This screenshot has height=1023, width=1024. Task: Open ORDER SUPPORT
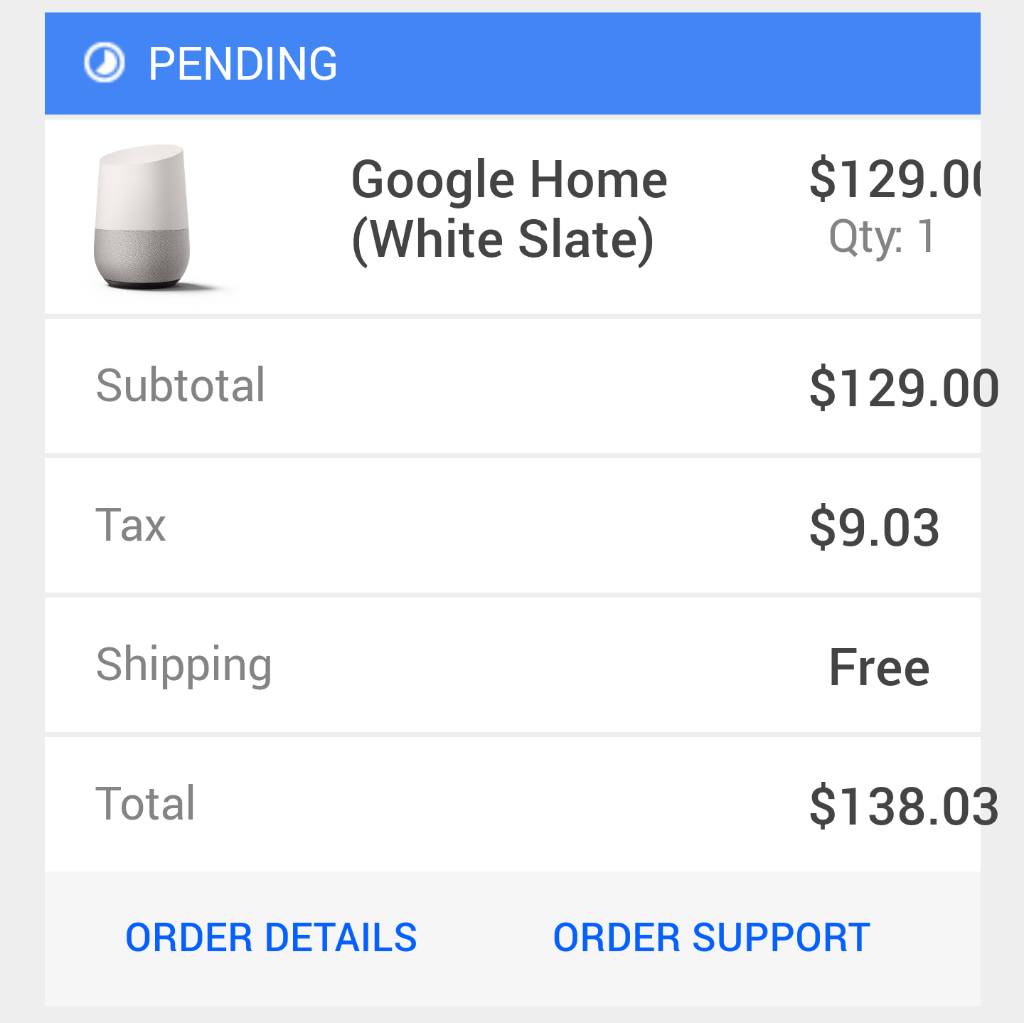(x=711, y=937)
